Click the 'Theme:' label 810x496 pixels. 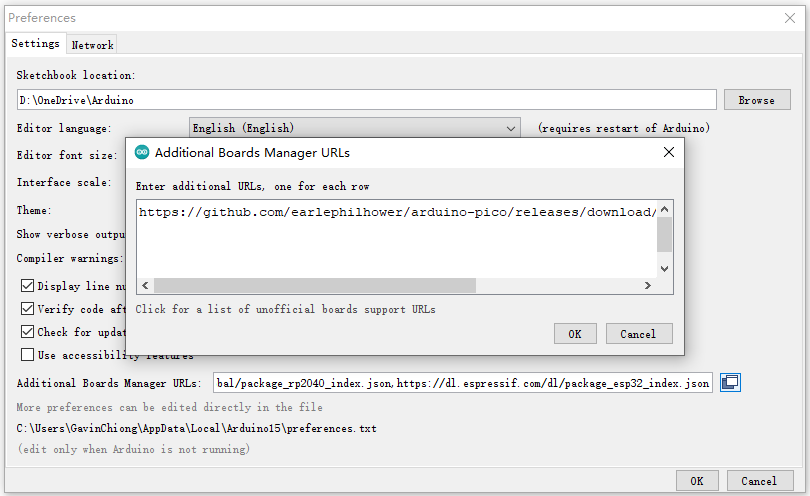(34, 210)
